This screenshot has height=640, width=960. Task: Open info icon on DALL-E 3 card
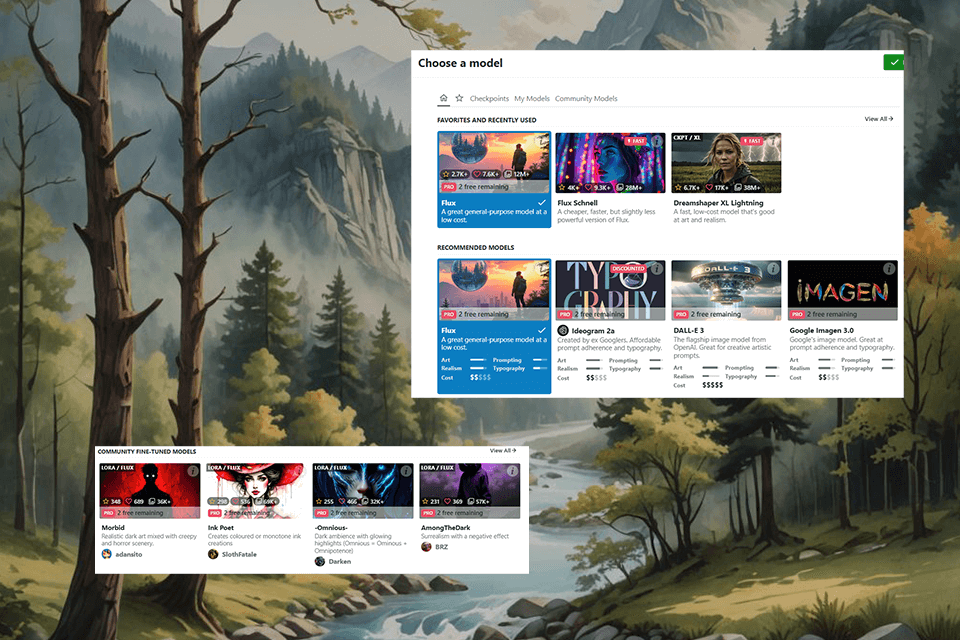pos(773,268)
